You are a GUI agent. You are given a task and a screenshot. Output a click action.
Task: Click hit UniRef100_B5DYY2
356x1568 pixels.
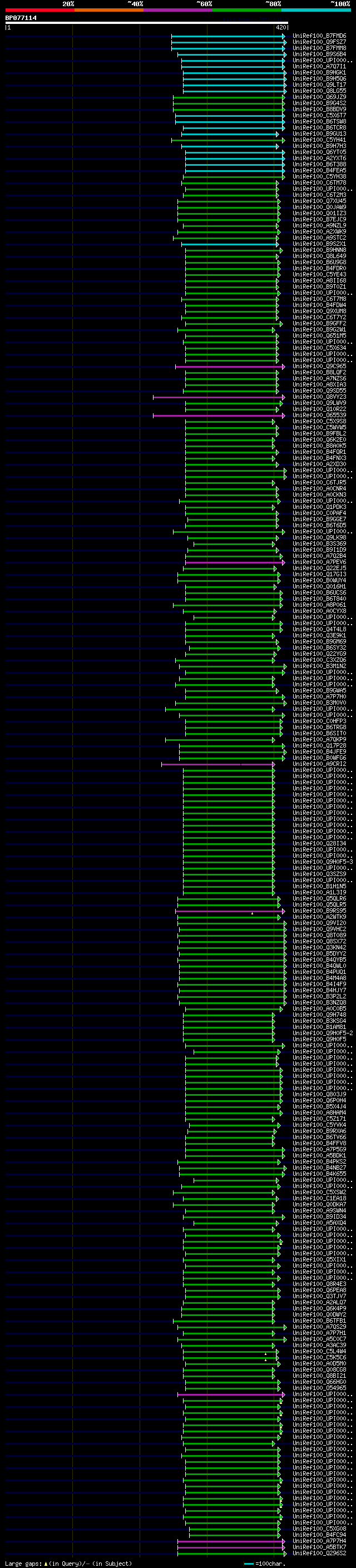(x=319, y=953)
